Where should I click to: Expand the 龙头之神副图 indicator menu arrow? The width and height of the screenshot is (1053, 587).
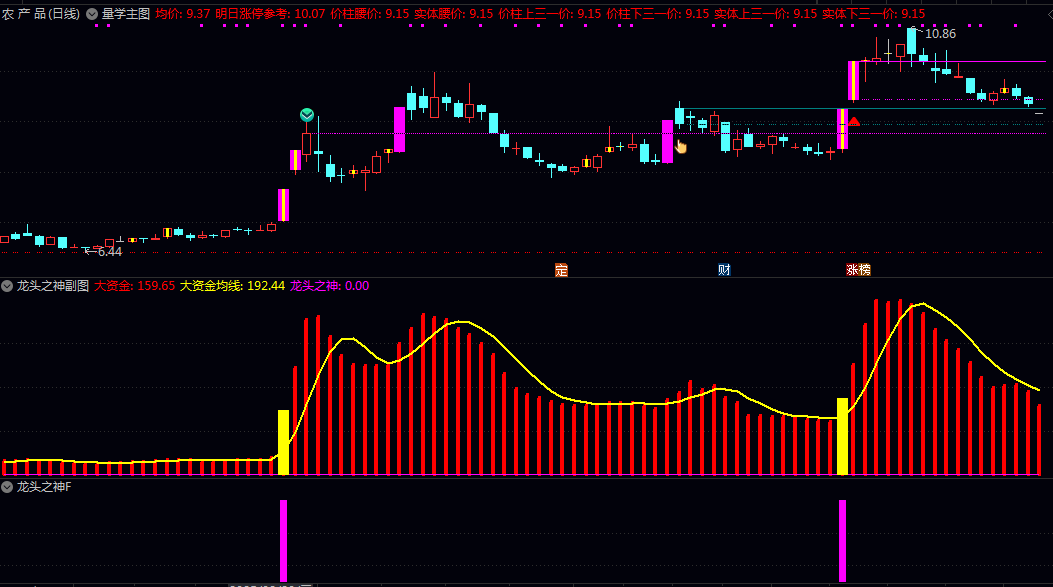(x=7, y=286)
